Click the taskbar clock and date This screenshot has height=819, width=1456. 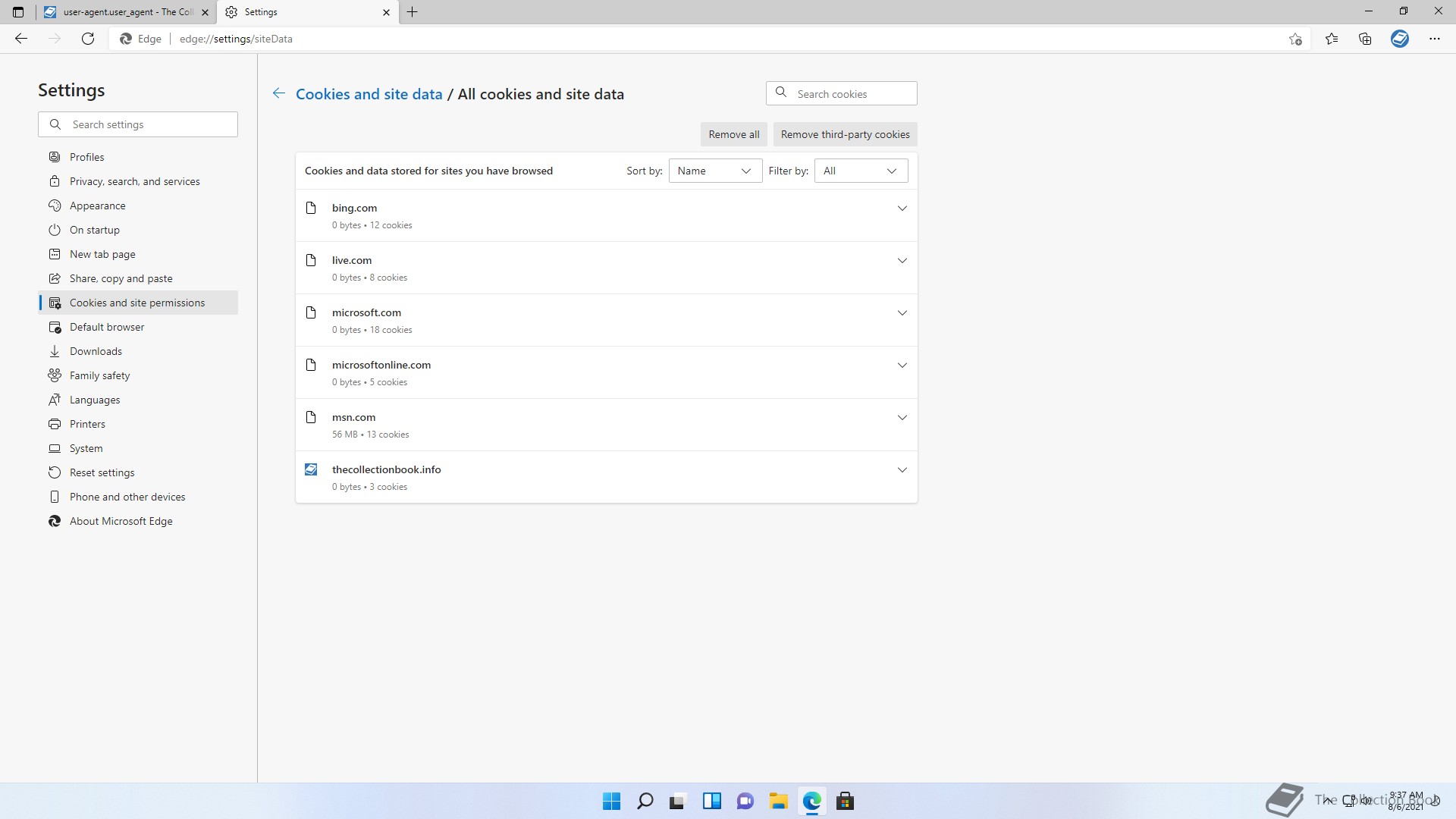(1406, 801)
